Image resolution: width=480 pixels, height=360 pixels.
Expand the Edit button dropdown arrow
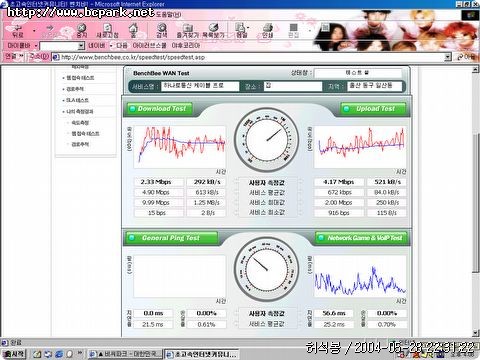pyautogui.click(x=310, y=31)
